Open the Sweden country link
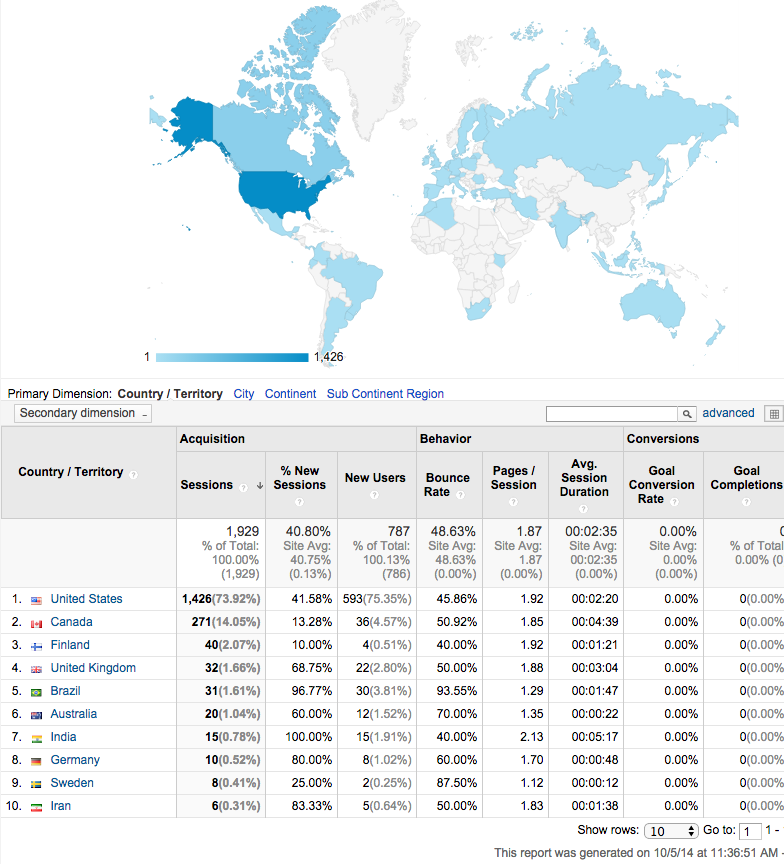784x864 pixels. [x=72, y=783]
